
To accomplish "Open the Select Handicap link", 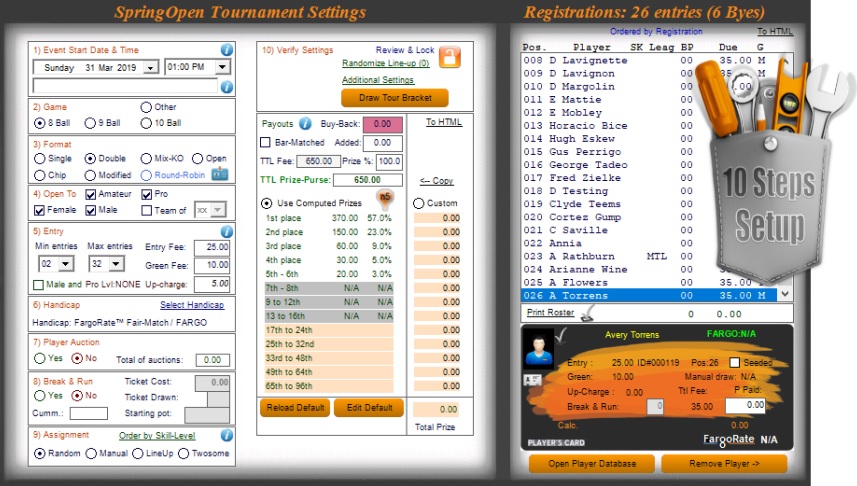I will point(192,305).
